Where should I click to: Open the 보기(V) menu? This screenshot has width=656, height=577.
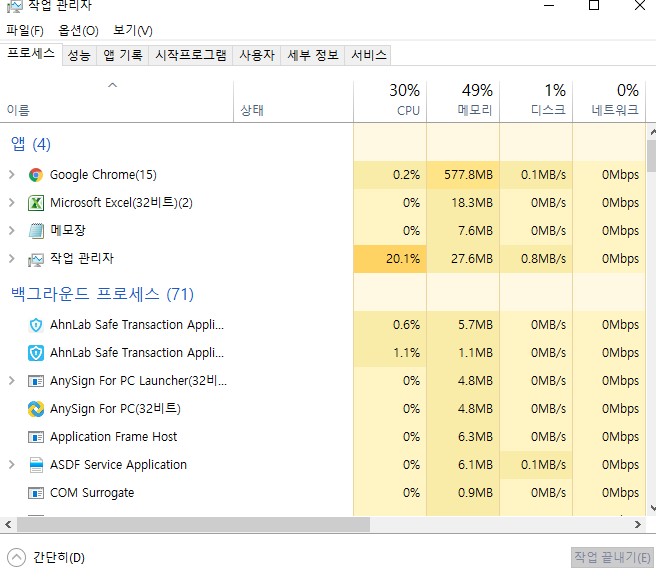click(x=133, y=31)
